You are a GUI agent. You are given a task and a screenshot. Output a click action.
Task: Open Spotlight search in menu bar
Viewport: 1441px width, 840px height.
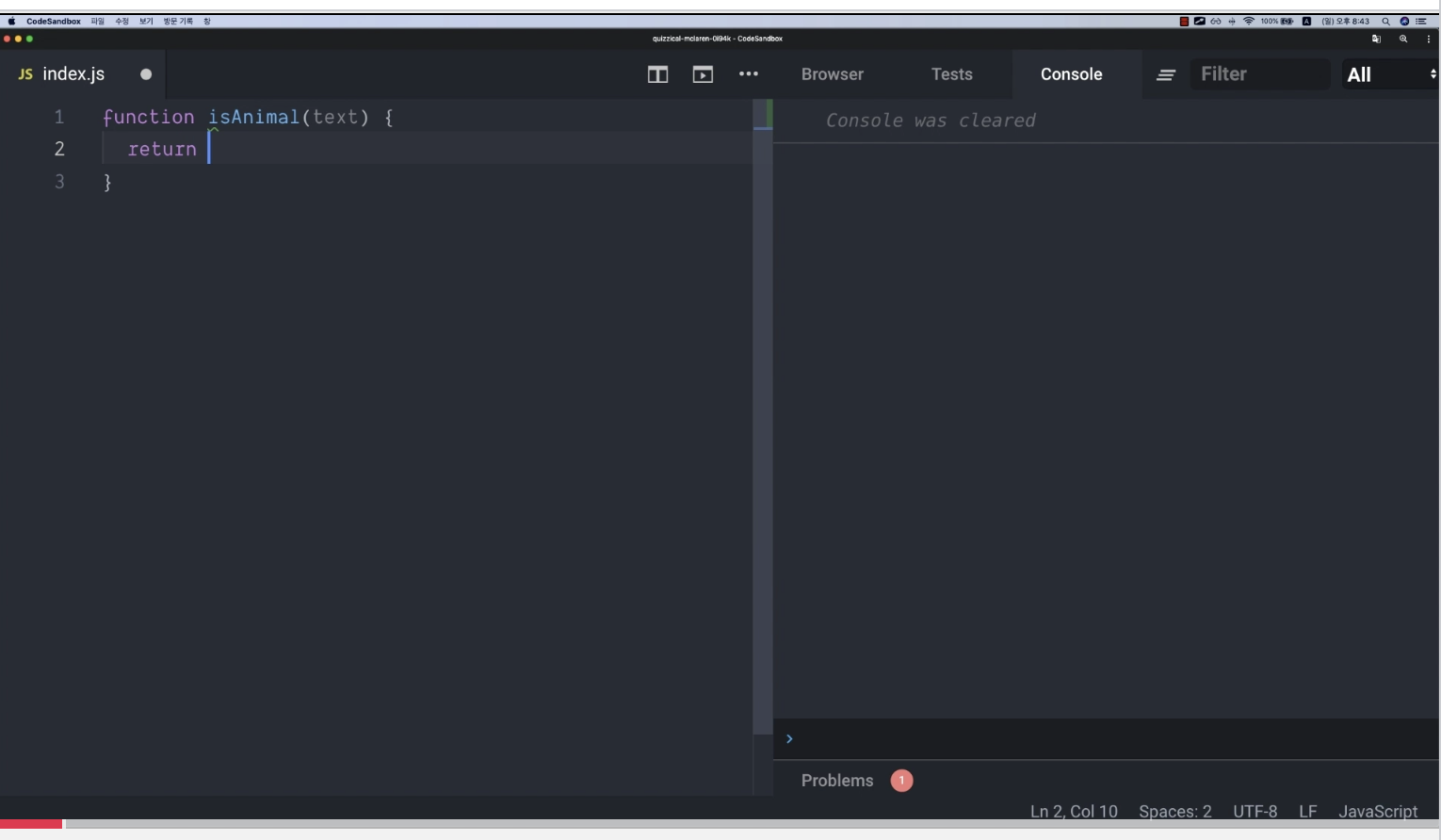click(1385, 21)
